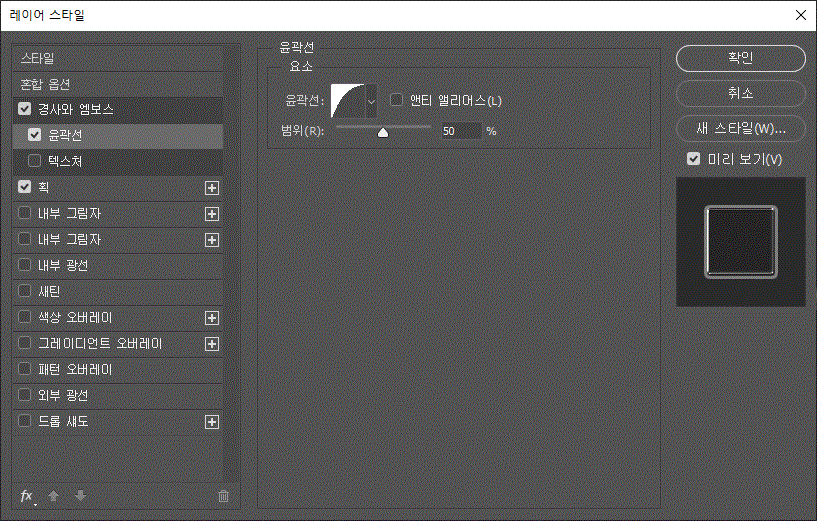
Task: Enable the 드롭 섀도 checkbox
Action: click(24, 421)
